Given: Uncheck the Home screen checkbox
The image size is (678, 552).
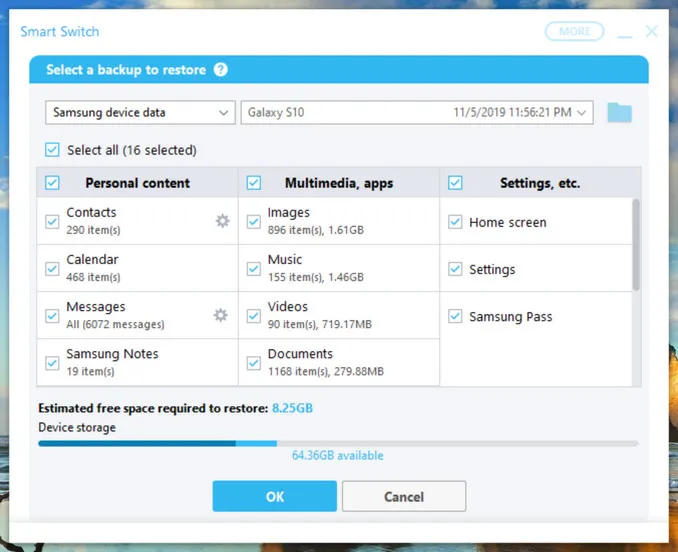Looking at the screenshot, I should (455, 222).
